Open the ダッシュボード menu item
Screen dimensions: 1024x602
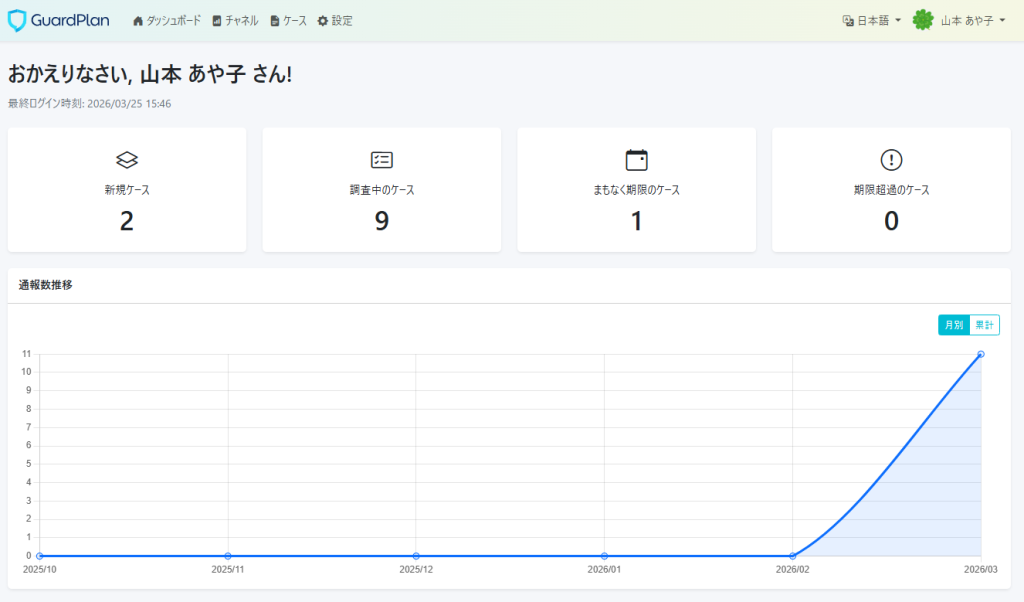click(x=167, y=21)
